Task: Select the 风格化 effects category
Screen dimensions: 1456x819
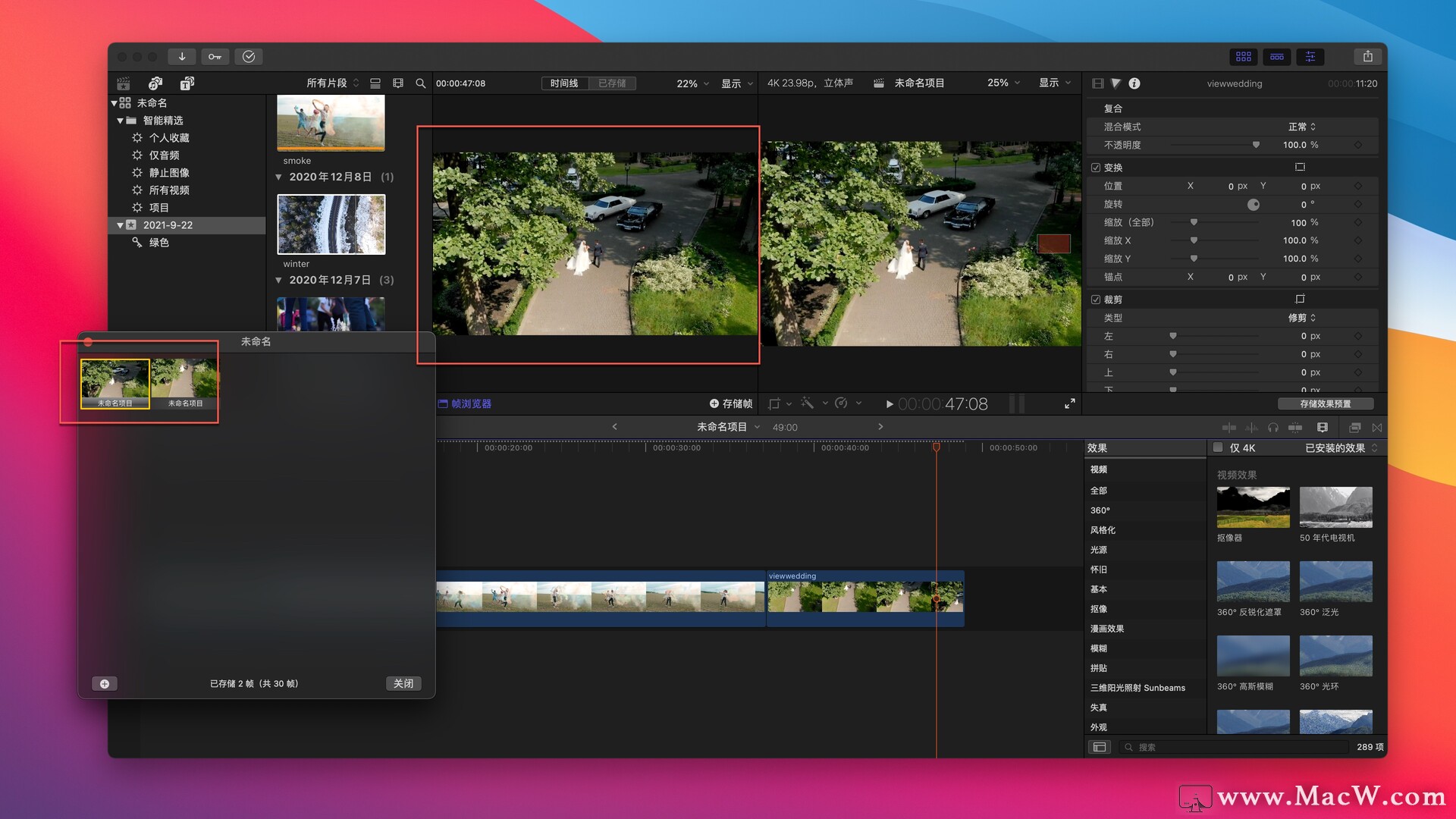Action: pyautogui.click(x=1103, y=530)
